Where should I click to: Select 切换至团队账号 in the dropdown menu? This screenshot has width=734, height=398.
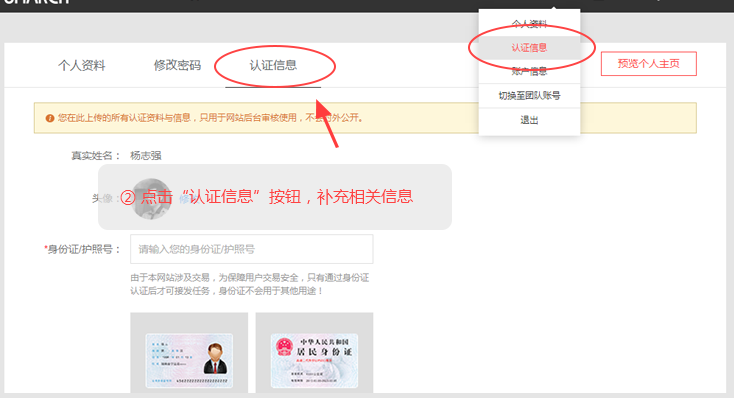pos(529,96)
